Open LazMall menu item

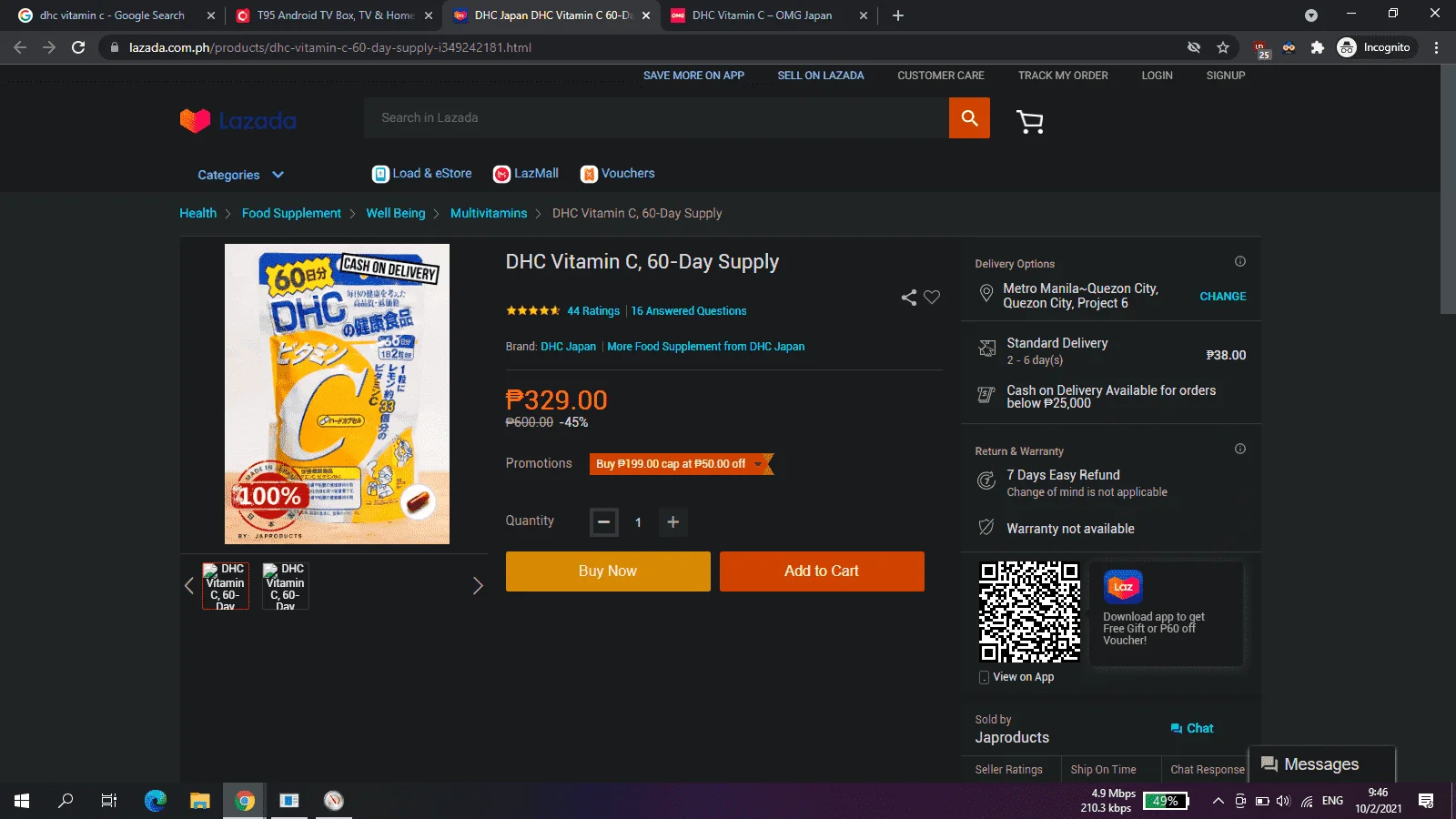coord(526,174)
